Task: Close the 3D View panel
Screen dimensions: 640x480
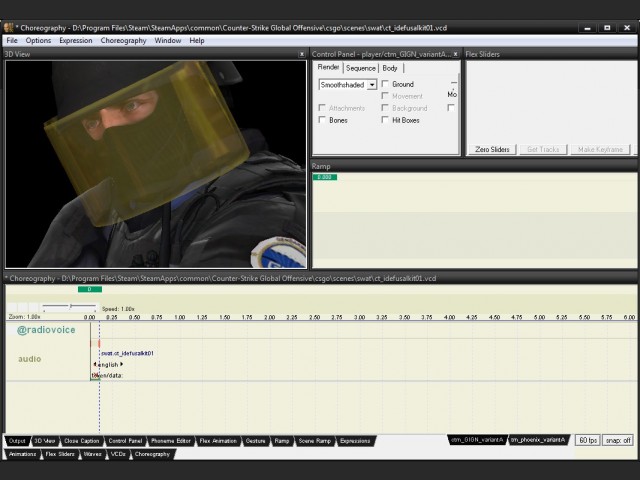Action: pyautogui.click(x=302, y=54)
